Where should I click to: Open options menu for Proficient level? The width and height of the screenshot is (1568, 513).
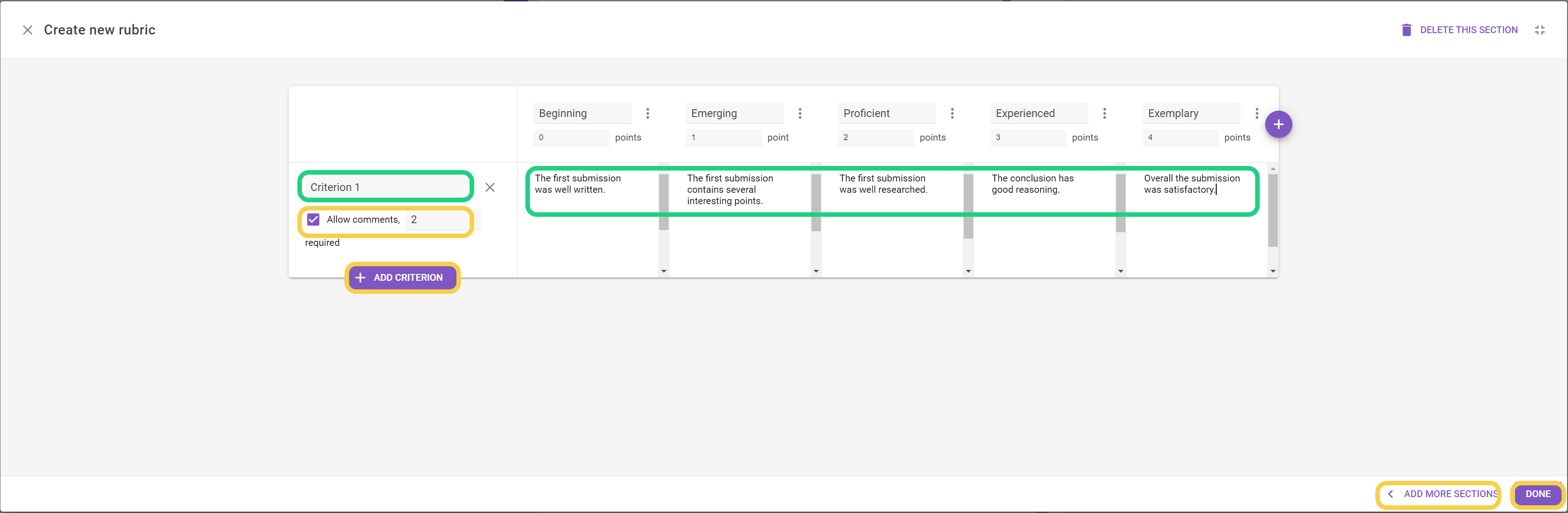coord(952,113)
